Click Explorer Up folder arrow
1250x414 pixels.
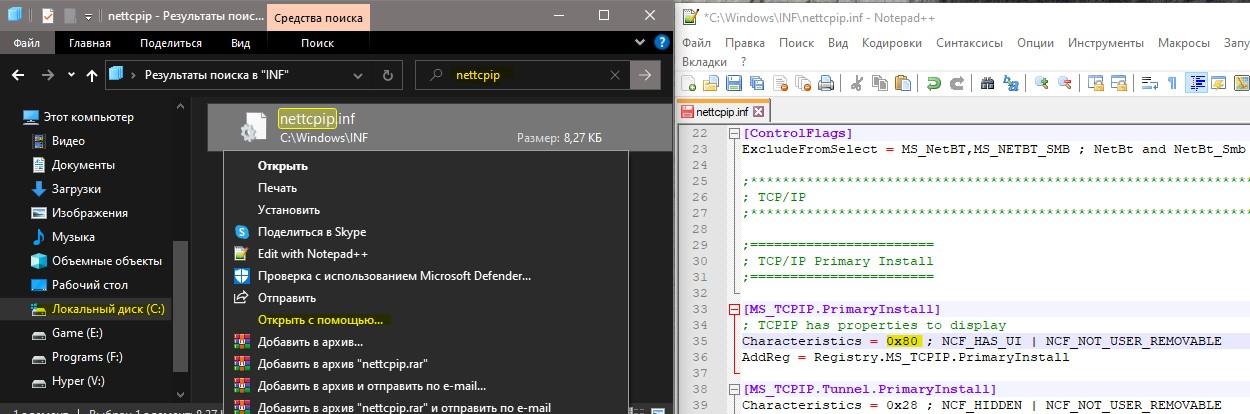click(x=92, y=75)
